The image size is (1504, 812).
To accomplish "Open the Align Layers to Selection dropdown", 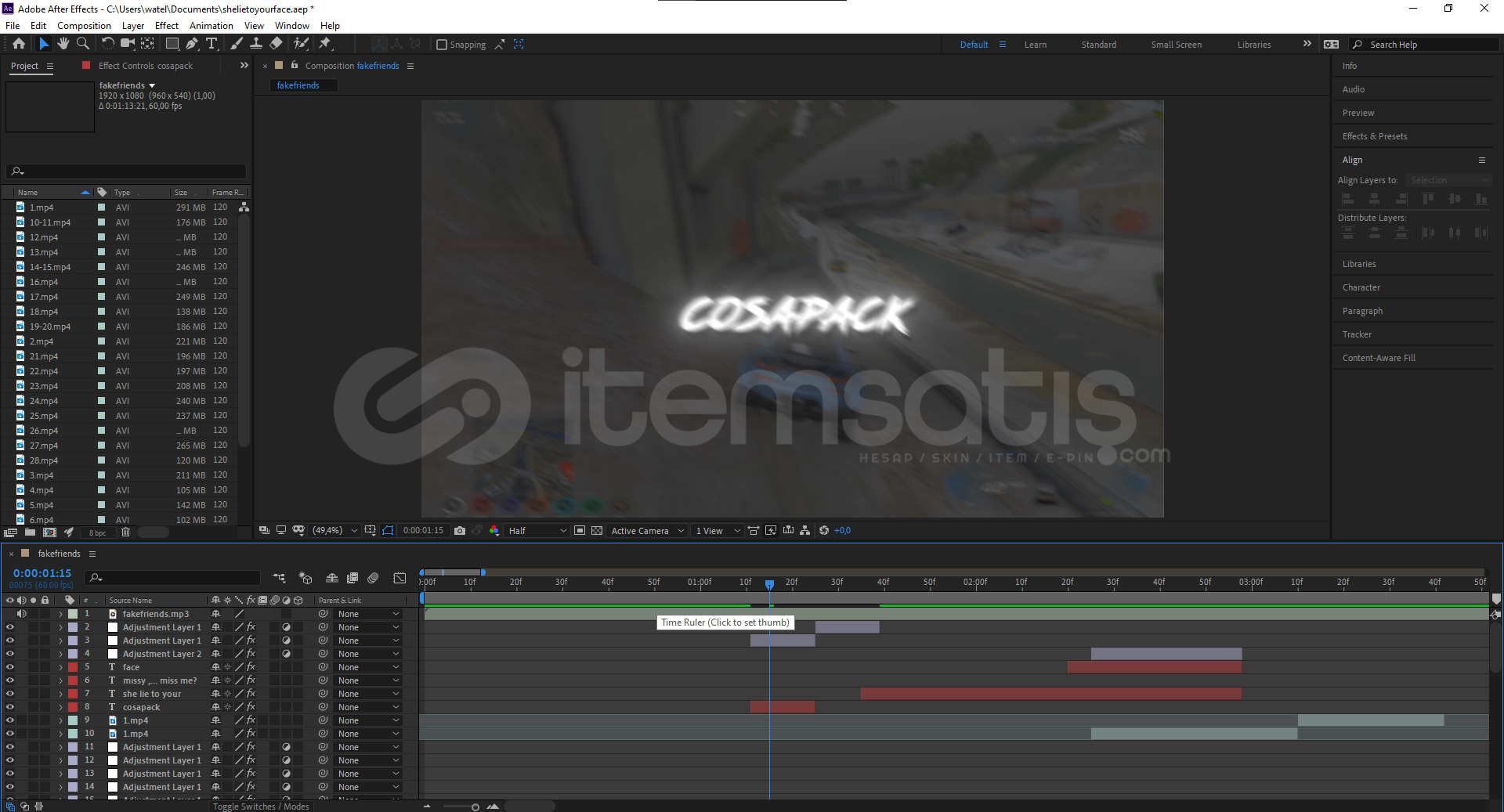I will click(x=1448, y=180).
